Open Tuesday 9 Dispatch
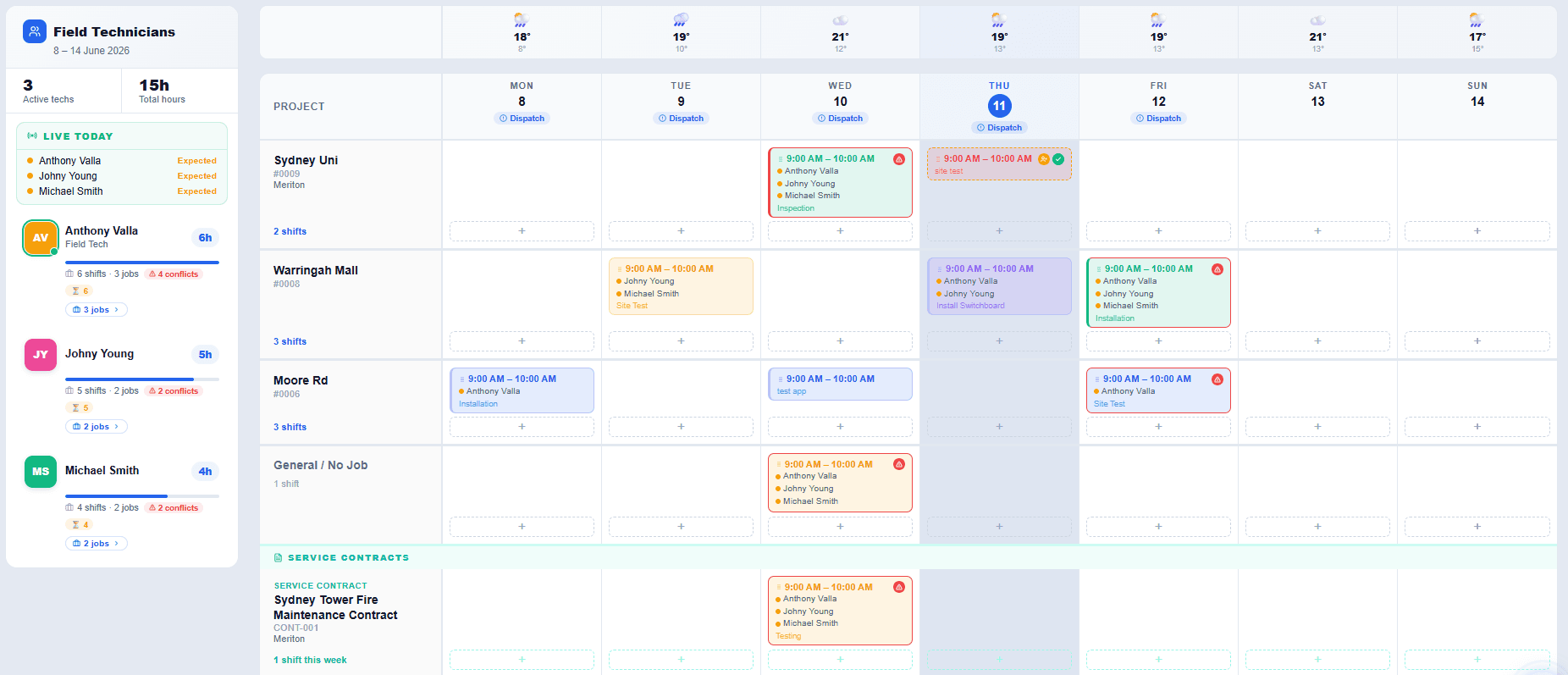1568x675 pixels. [681, 119]
